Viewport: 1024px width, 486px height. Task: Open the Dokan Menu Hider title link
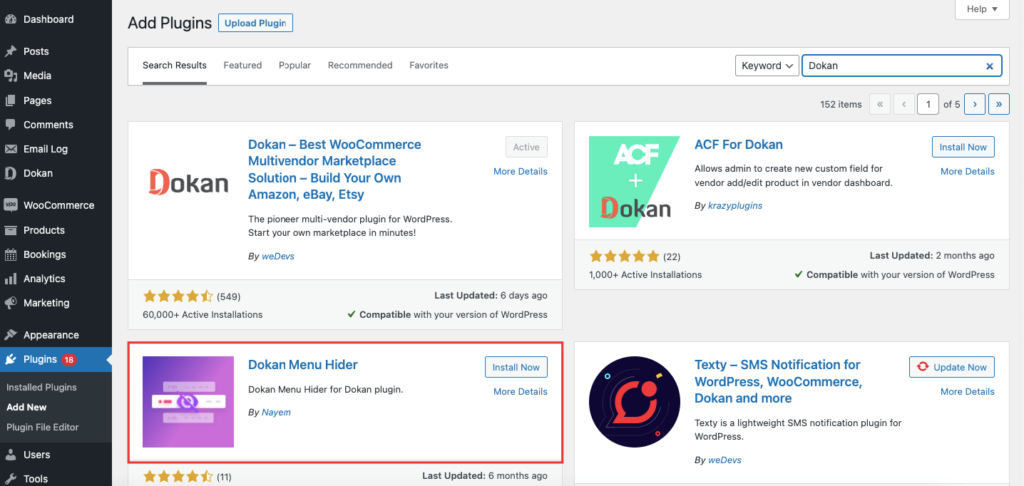303,364
